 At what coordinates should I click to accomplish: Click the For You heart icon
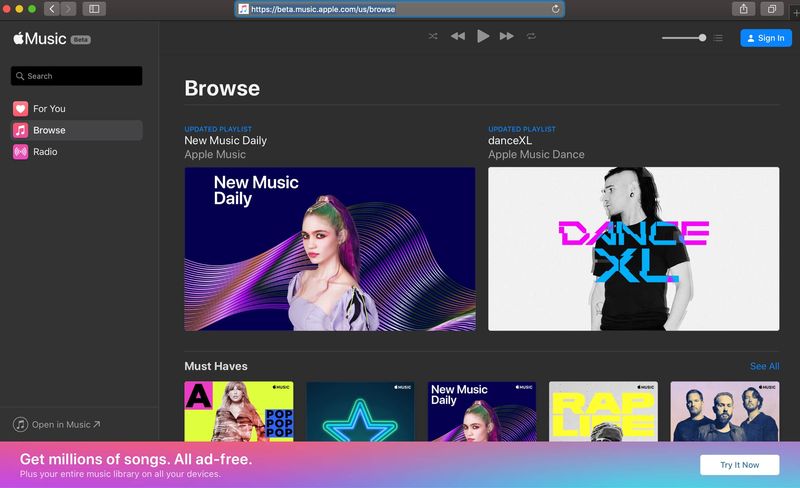20,109
